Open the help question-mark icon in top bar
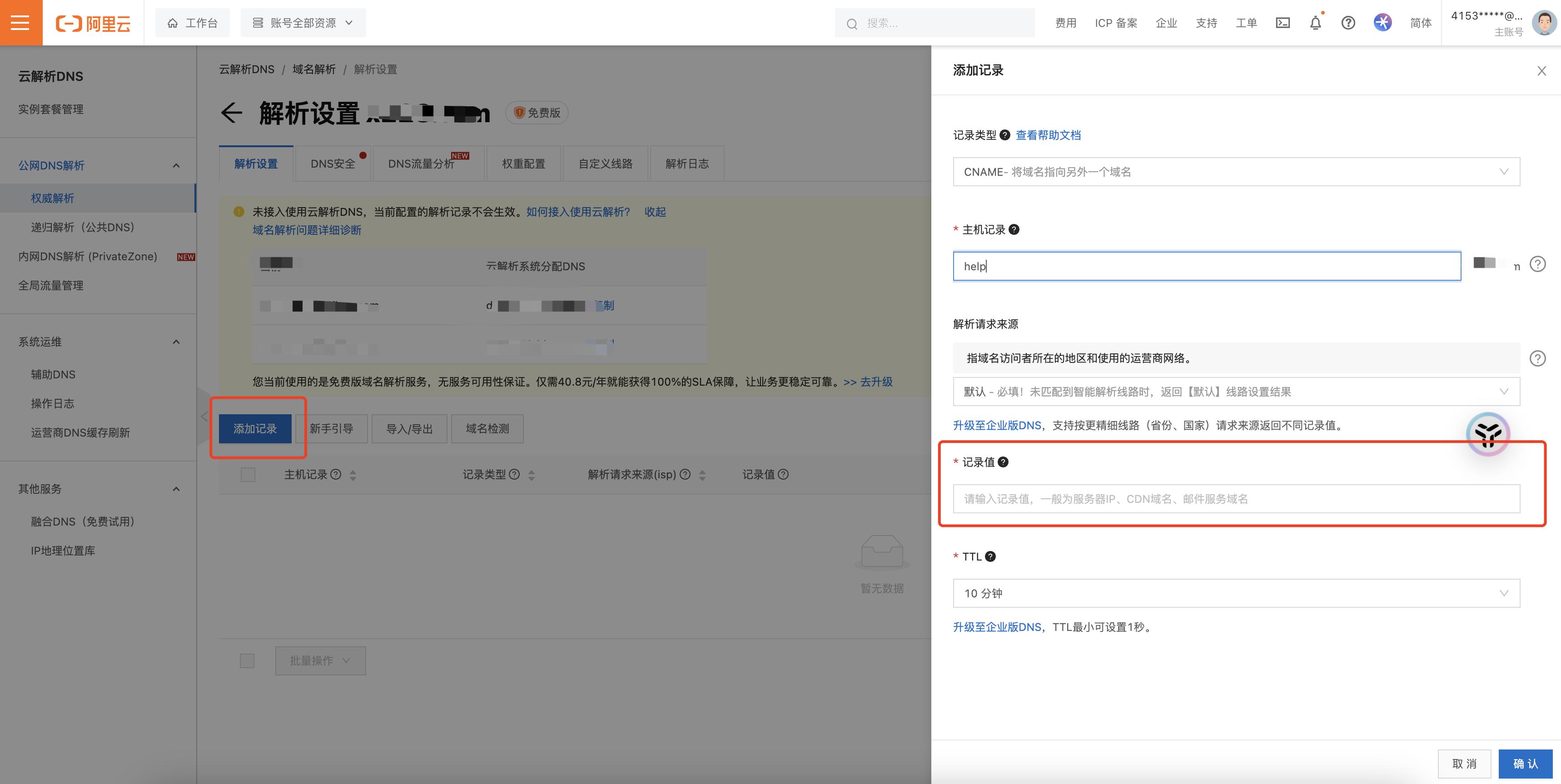The height and width of the screenshot is (784, 1561). [x=1347, y=22]
